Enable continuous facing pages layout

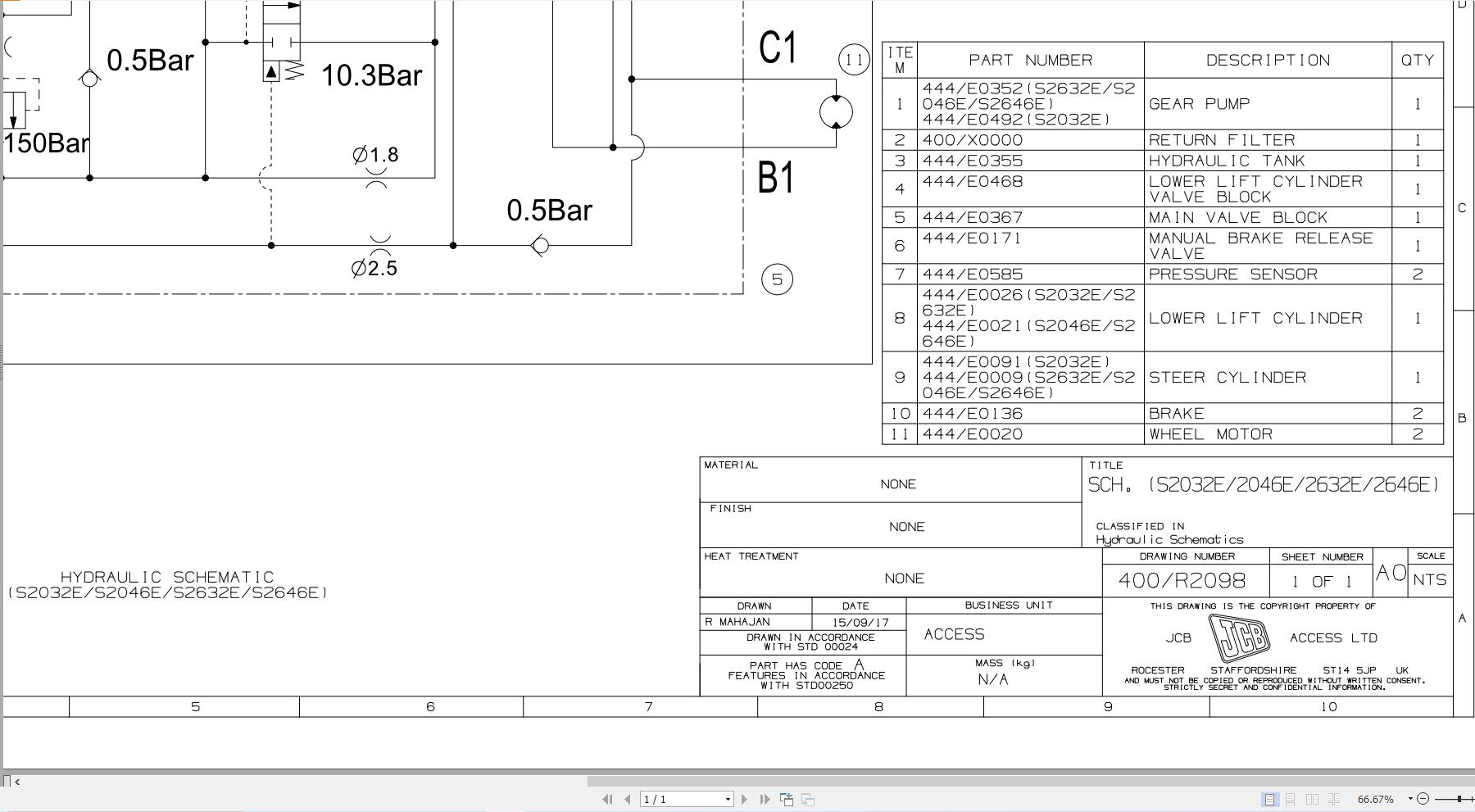(1333, 799)
